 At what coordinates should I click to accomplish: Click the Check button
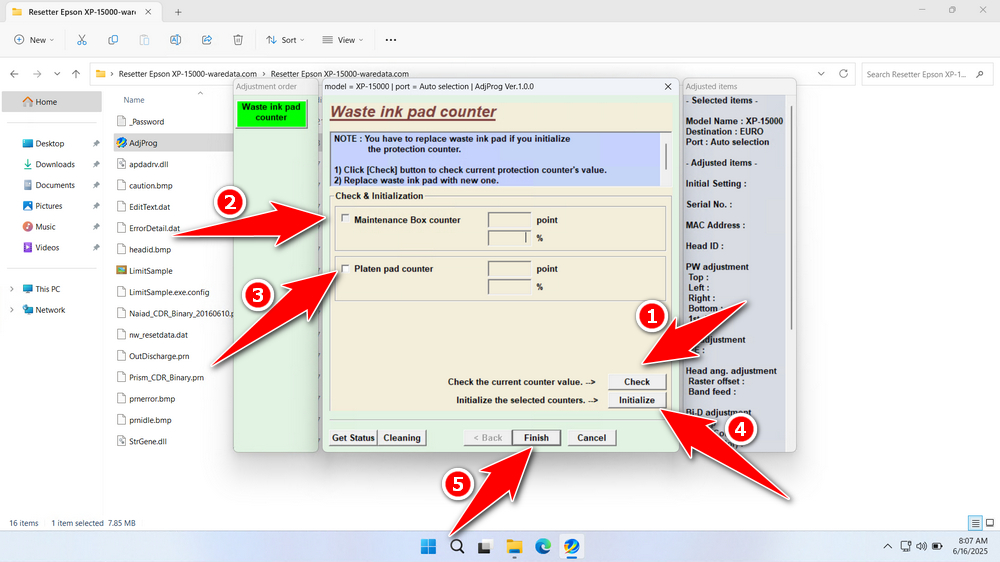636,381
